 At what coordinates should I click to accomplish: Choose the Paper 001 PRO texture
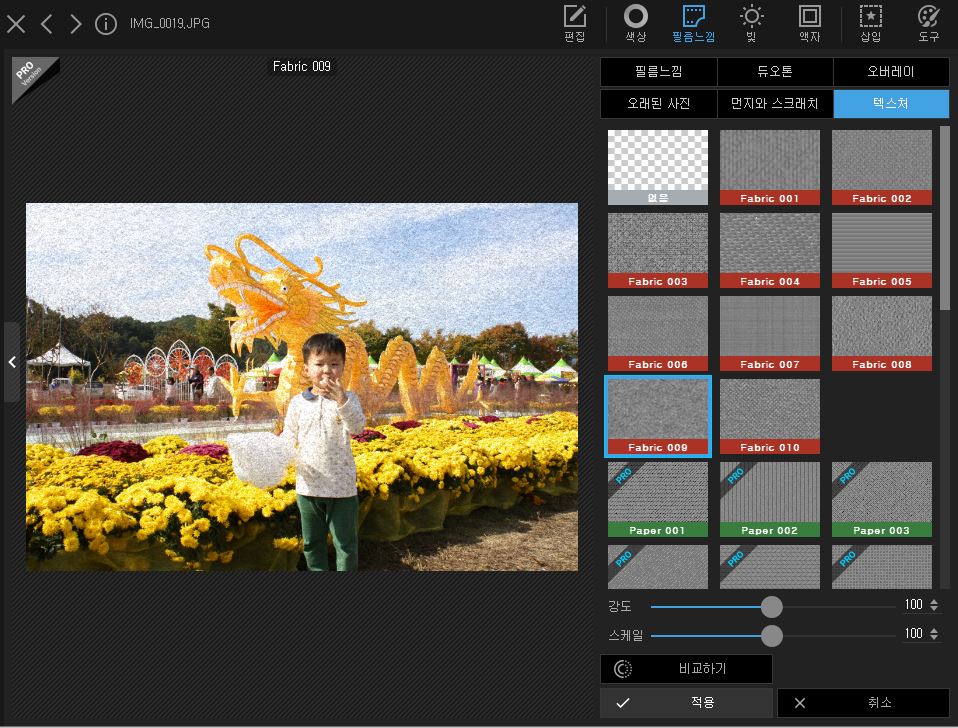pyautogui.click(x=658, y=499)
